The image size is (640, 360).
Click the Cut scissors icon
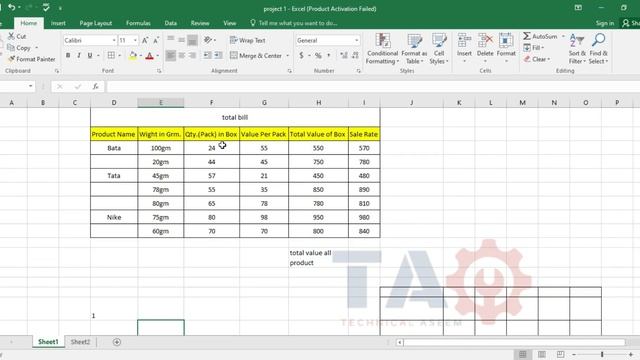click(x=11, y=36)
